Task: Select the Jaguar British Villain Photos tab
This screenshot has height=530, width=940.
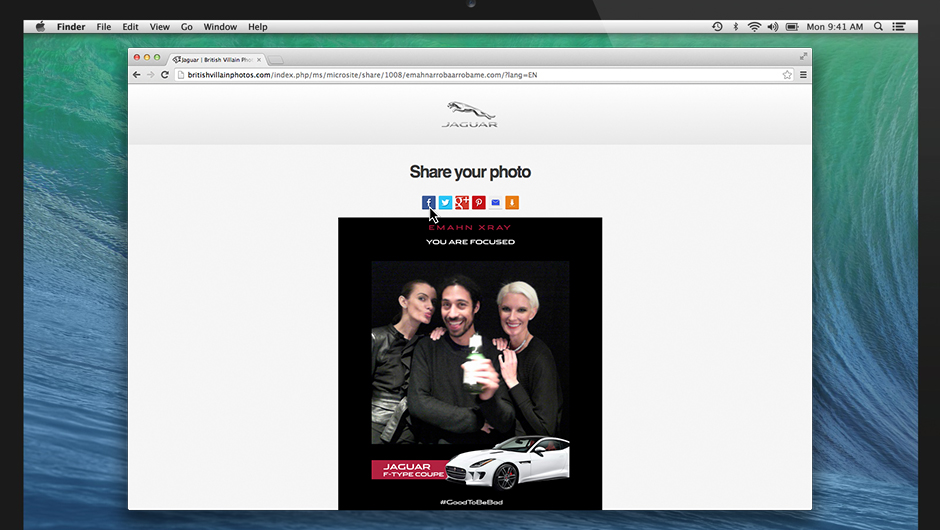Action: click(216, 60)
